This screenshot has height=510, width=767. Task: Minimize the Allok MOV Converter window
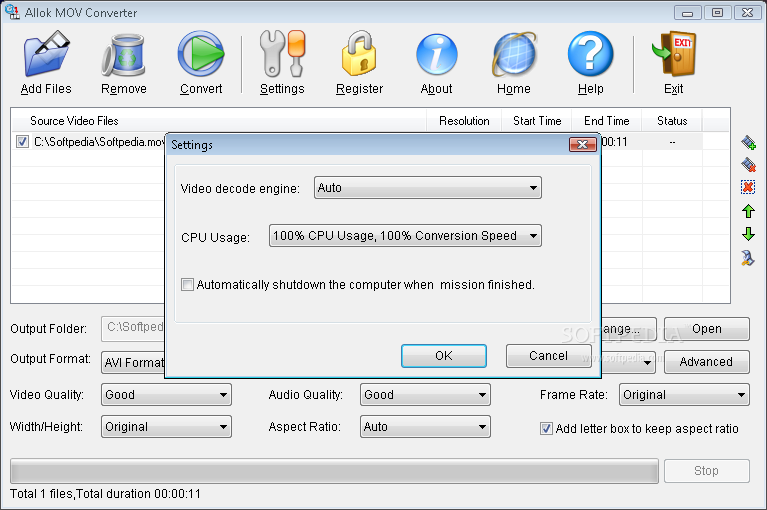pos(687,13)
